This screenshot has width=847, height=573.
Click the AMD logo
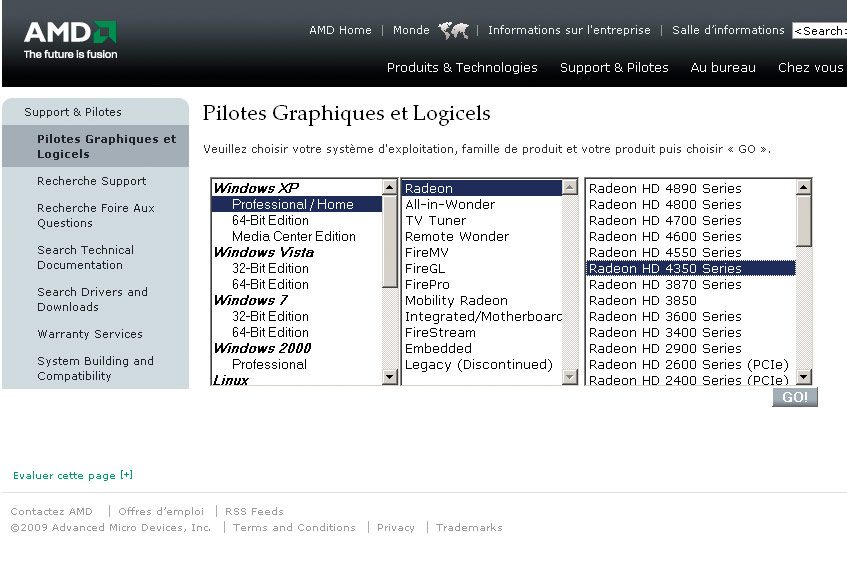[x=70, y=39]
